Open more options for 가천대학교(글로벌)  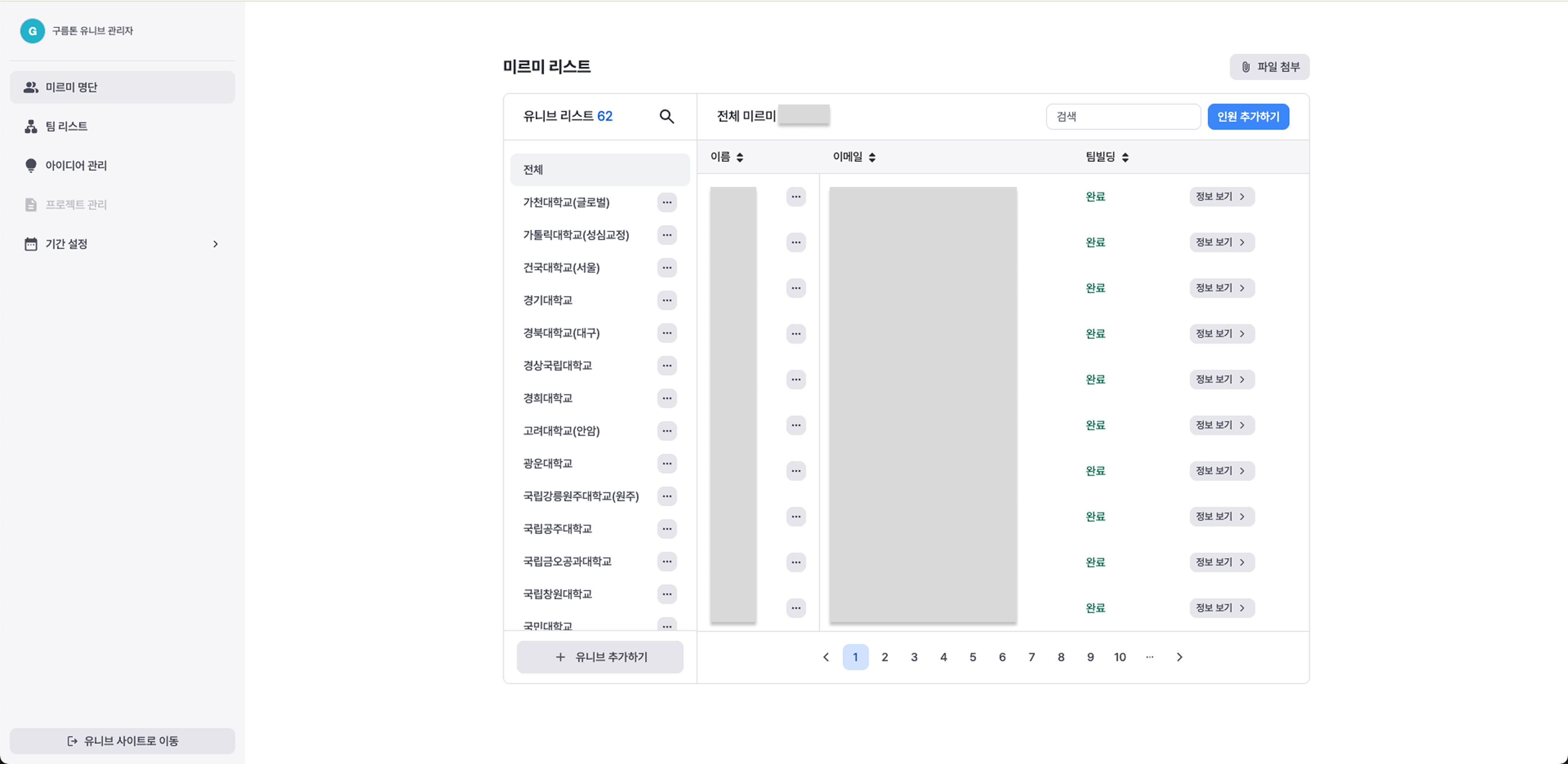[x=667, y=202]
